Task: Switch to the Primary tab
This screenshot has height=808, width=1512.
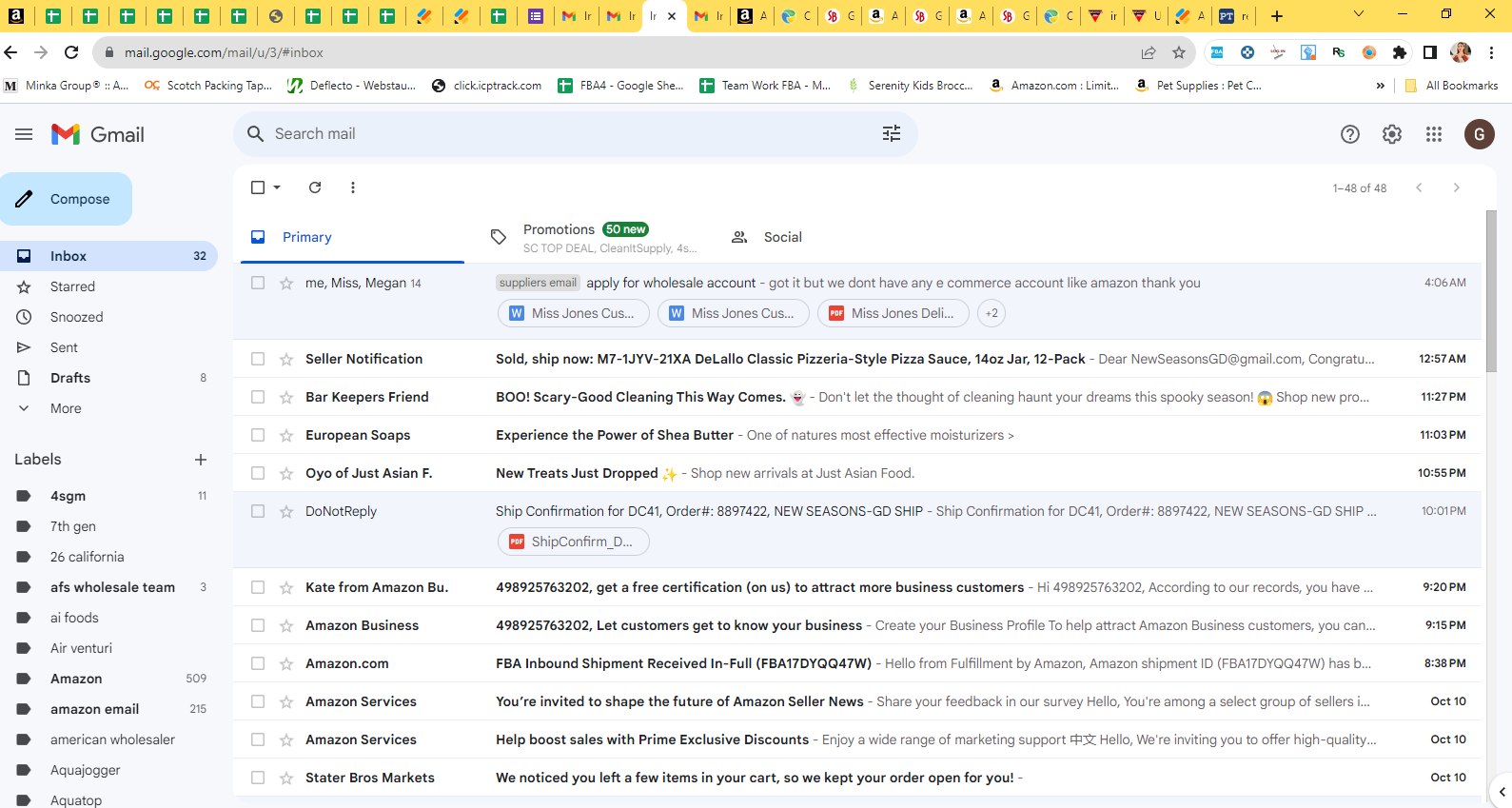Action: click(x=352, y=237)
